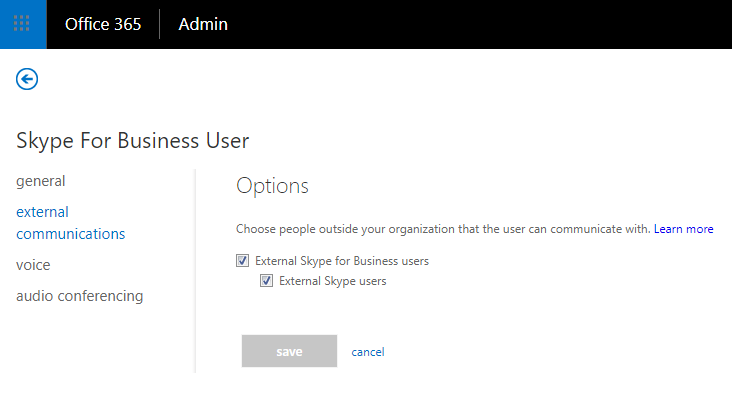Go back using the circled arrow icon
The height and width of the screenshot is (399, 732).
pos(27,79)
